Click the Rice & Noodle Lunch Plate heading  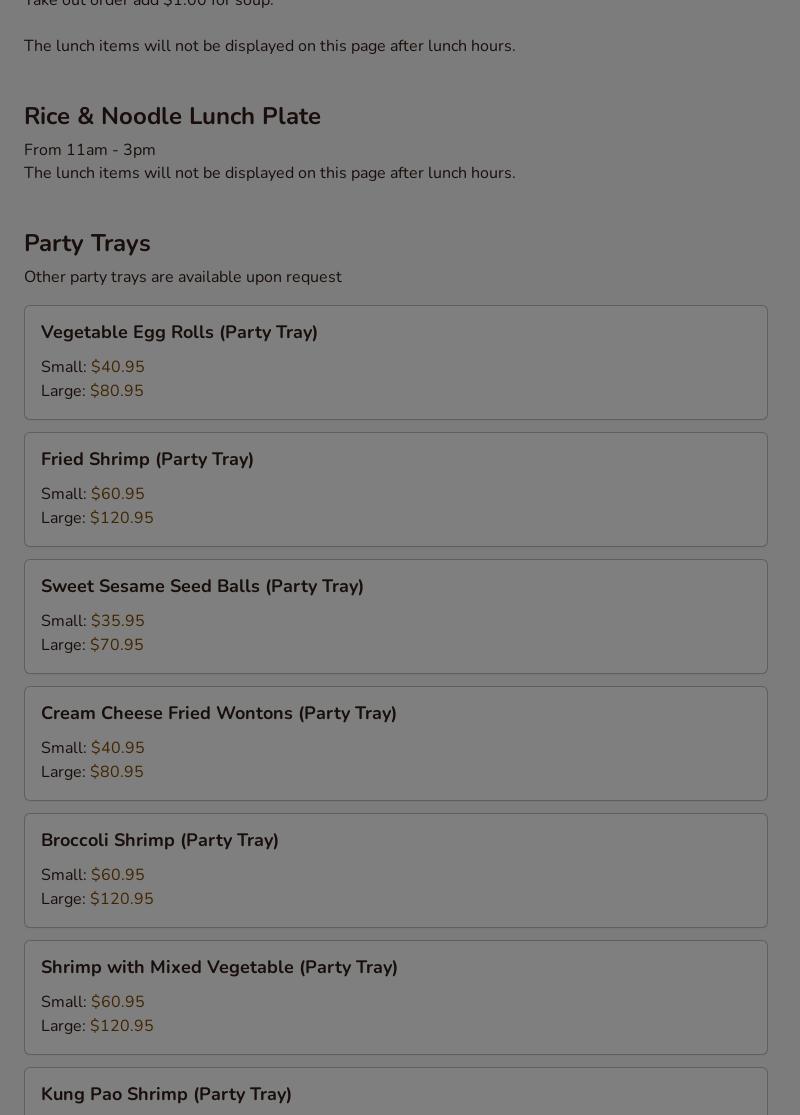tap(172, 116)
